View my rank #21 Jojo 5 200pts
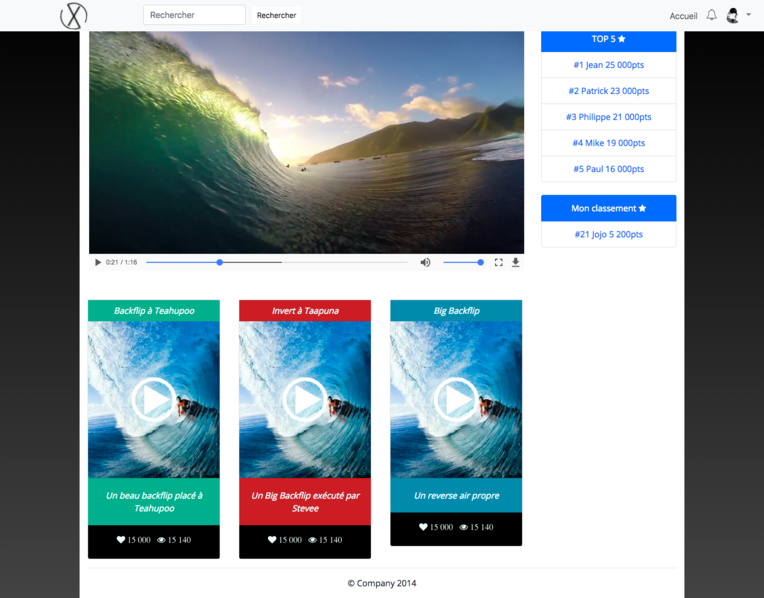The image size is (764, 598). (609, 234)
